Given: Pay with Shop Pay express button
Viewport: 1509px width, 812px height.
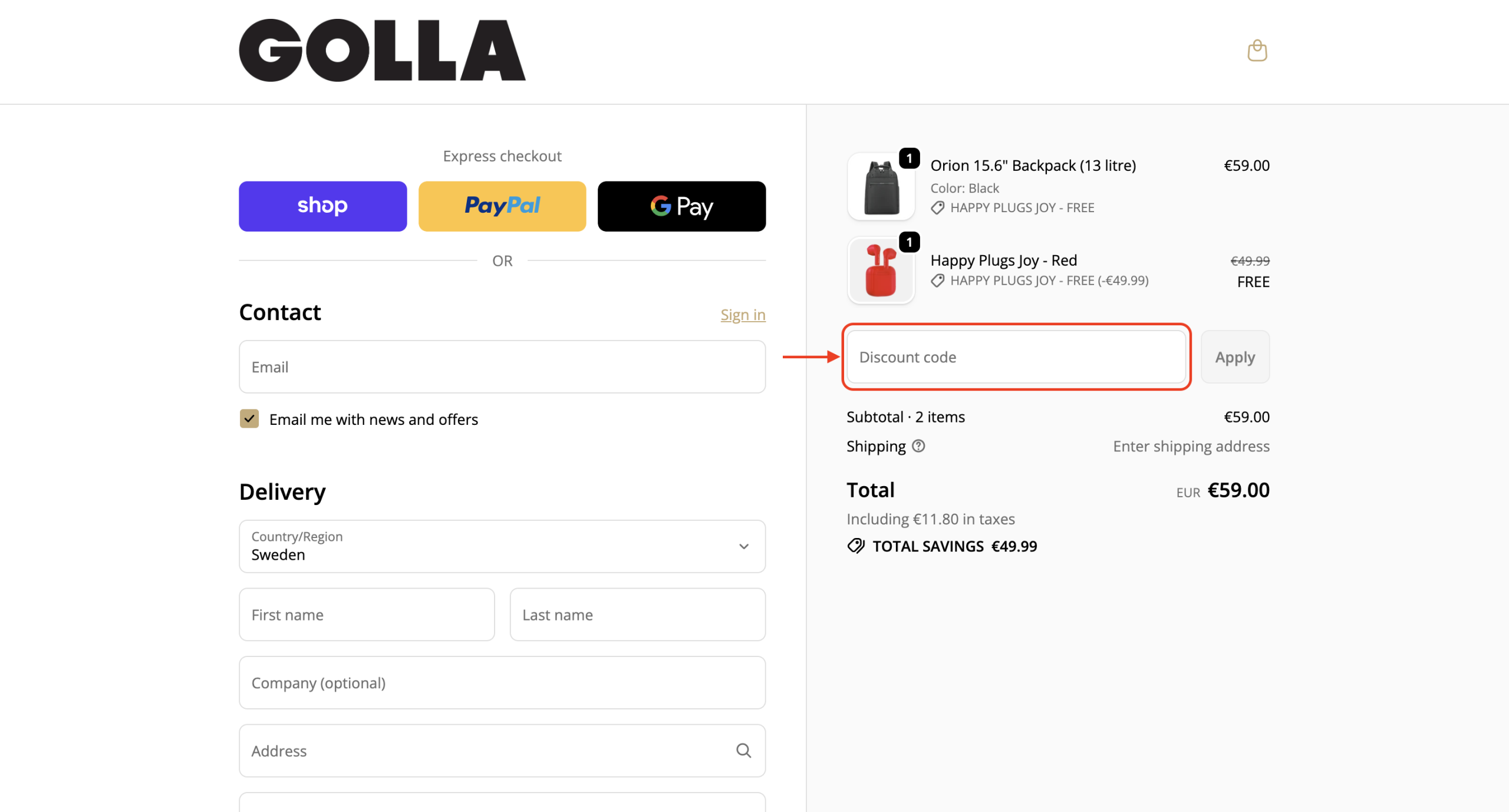Looking at the screenshot, I should pyautogui.click(x=322, y=206).
